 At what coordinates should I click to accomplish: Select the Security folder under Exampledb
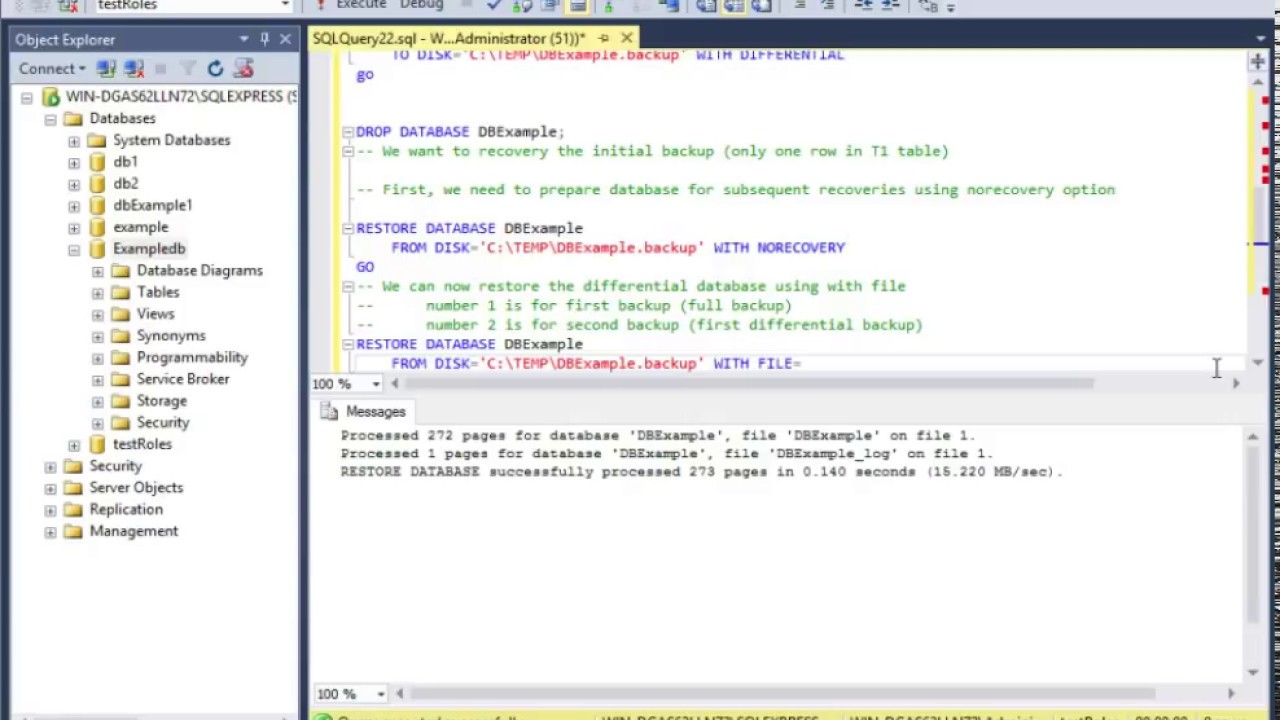point(163,423)
